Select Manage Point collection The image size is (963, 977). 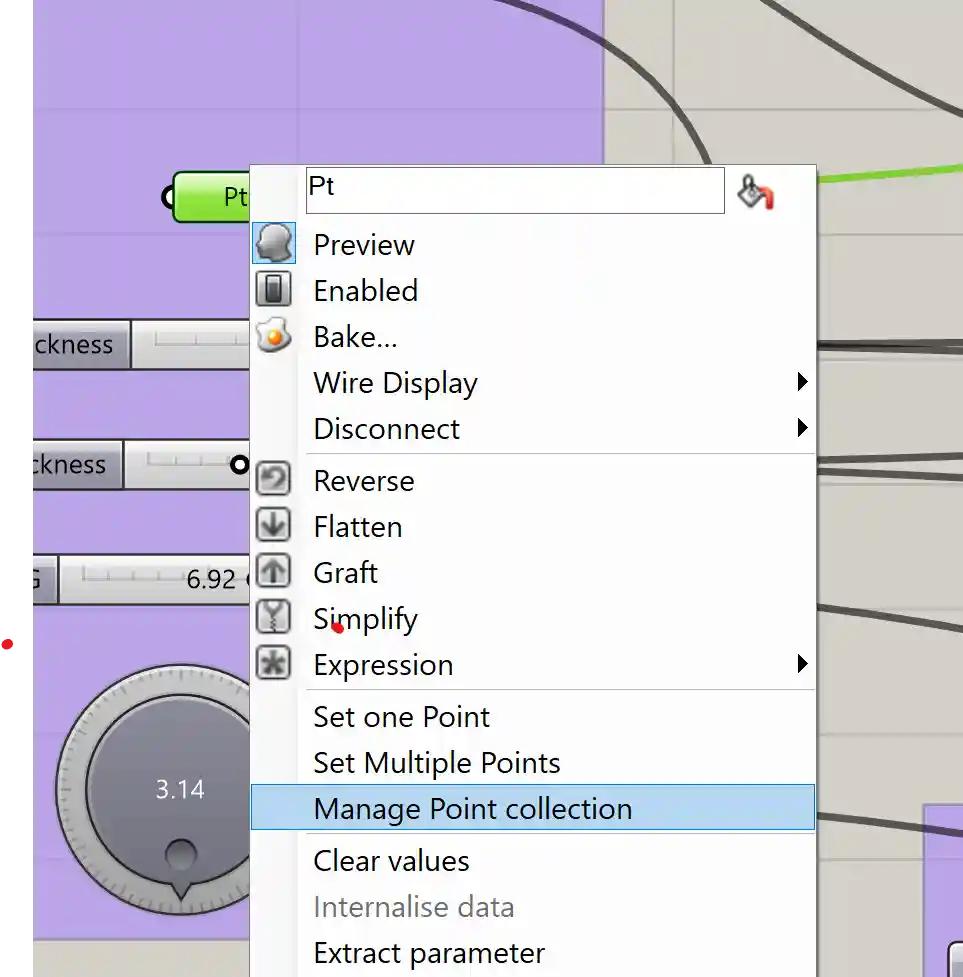(x=472, y=809)
